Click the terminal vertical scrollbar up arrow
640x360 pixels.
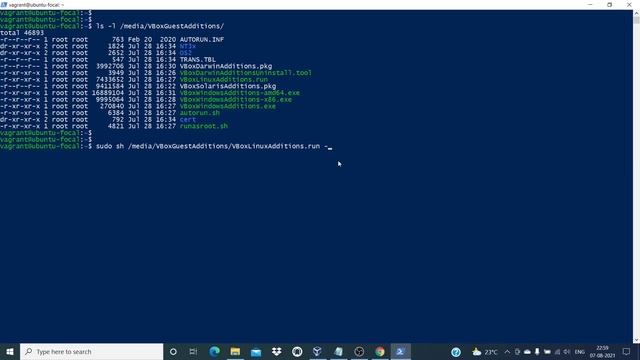pyautogui.click(x=636, y=13)
